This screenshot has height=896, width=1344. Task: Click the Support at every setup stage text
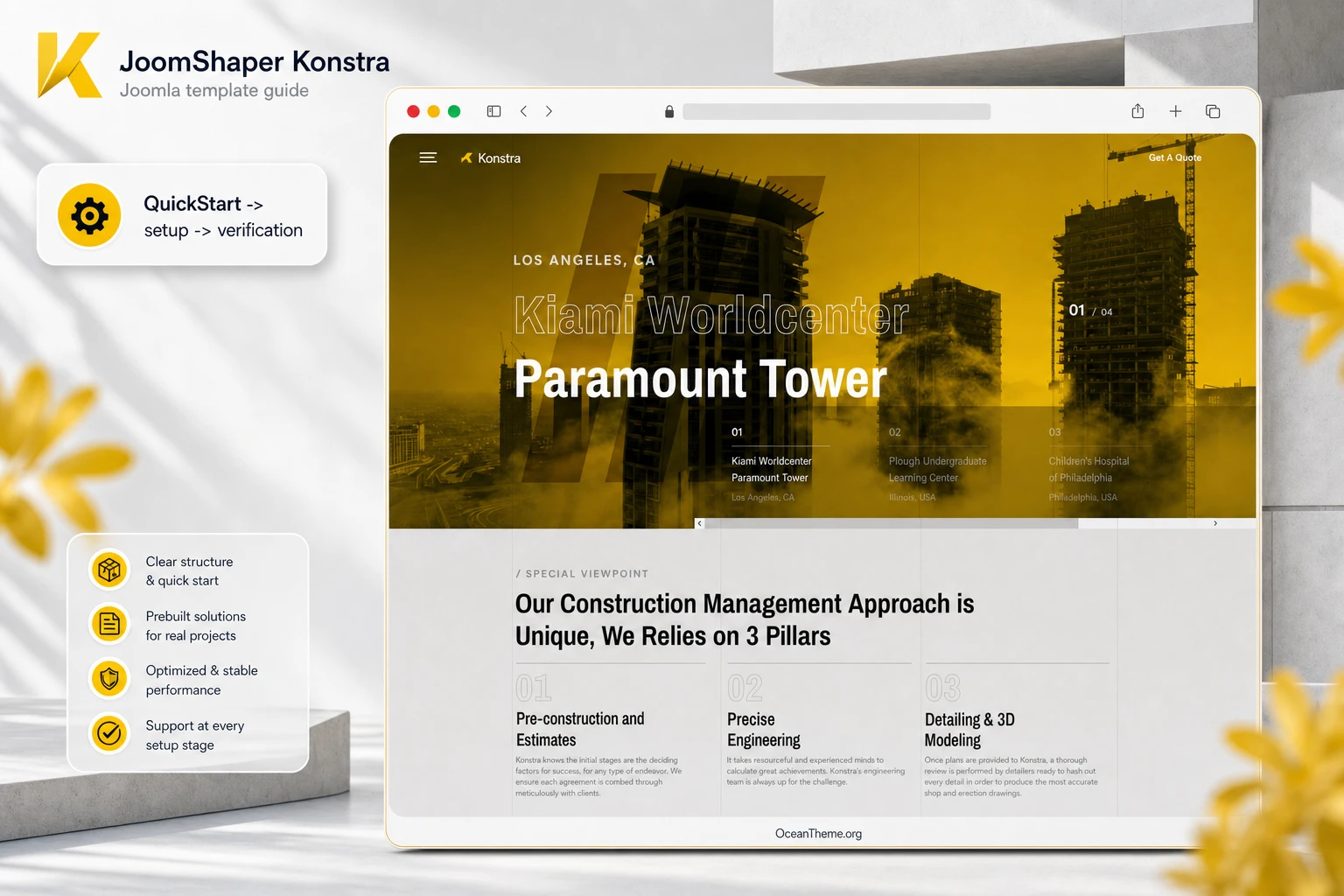coord(194,735)
